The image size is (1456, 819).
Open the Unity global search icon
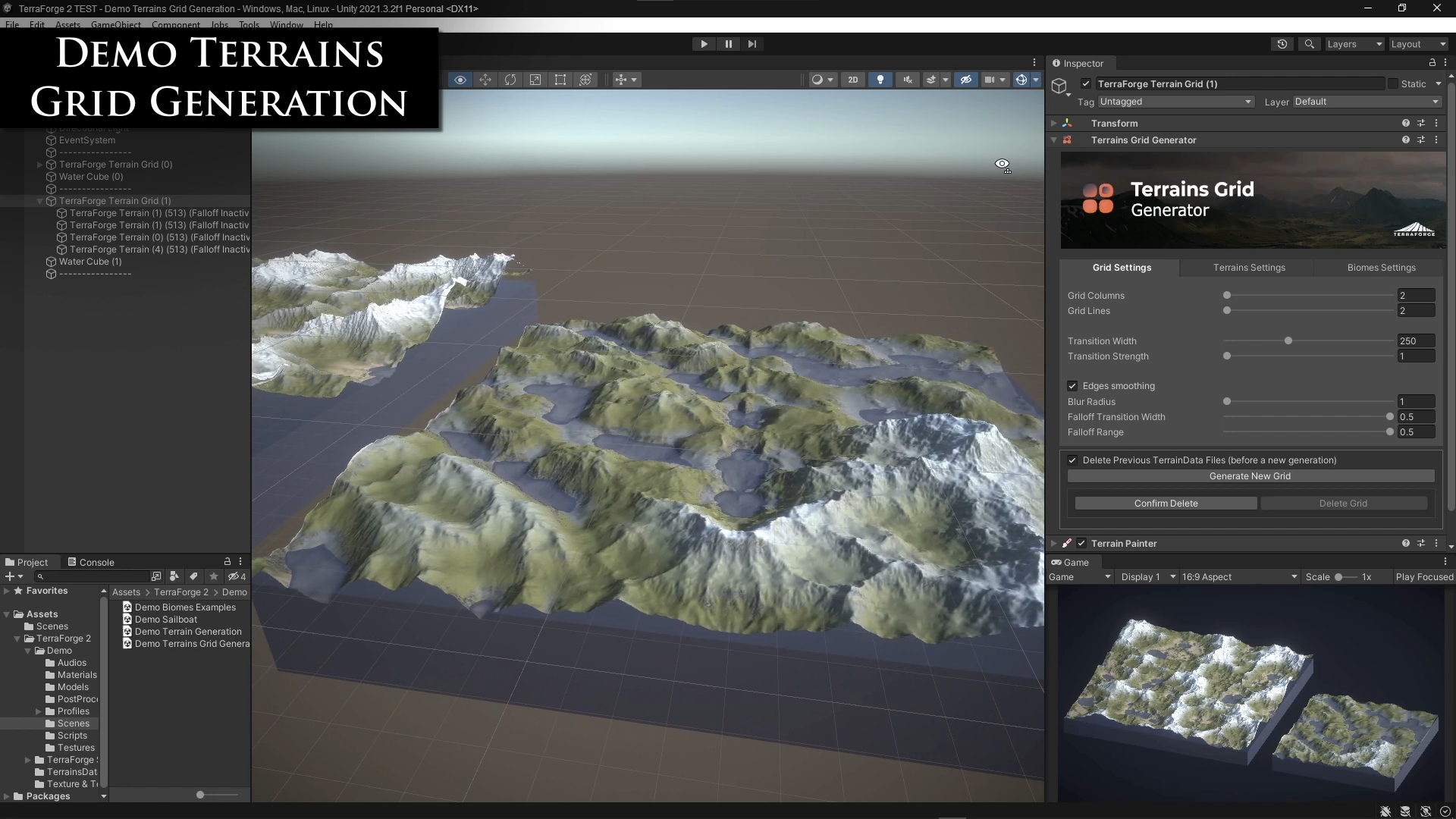pos(1309,44)
